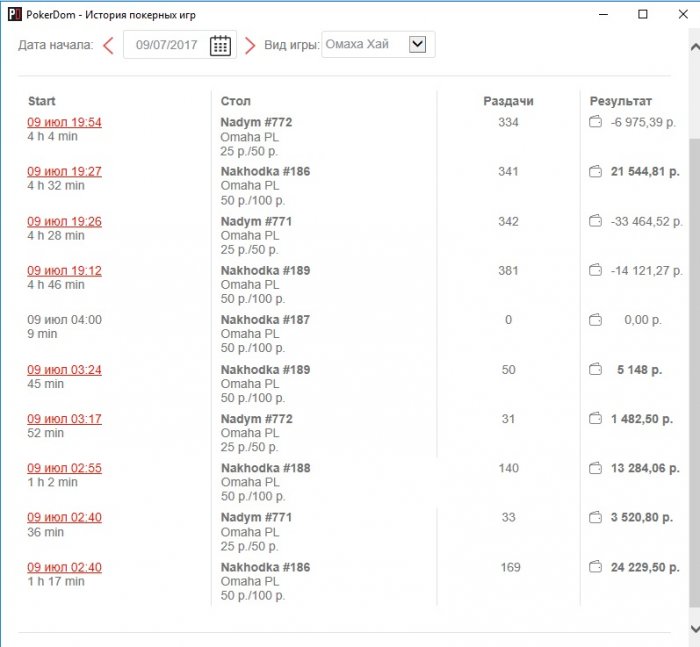Click wallet icon next to 3 520,80 р.
The width and height of the screenshot is (700, 647).
click(x=595, y=517)
